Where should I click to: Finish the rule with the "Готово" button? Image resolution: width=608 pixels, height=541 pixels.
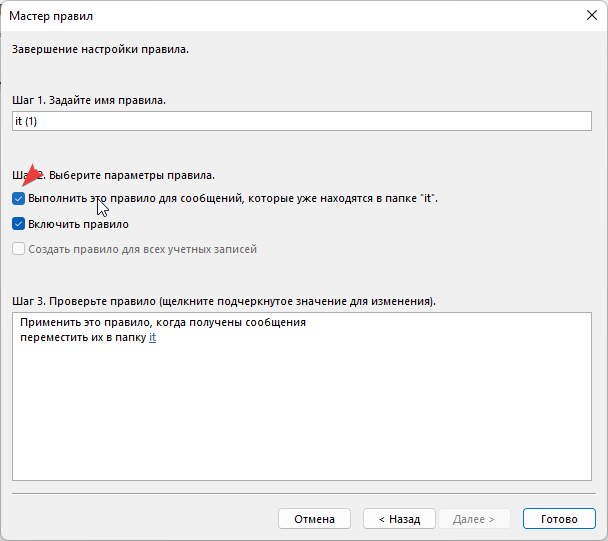point(559,519)
